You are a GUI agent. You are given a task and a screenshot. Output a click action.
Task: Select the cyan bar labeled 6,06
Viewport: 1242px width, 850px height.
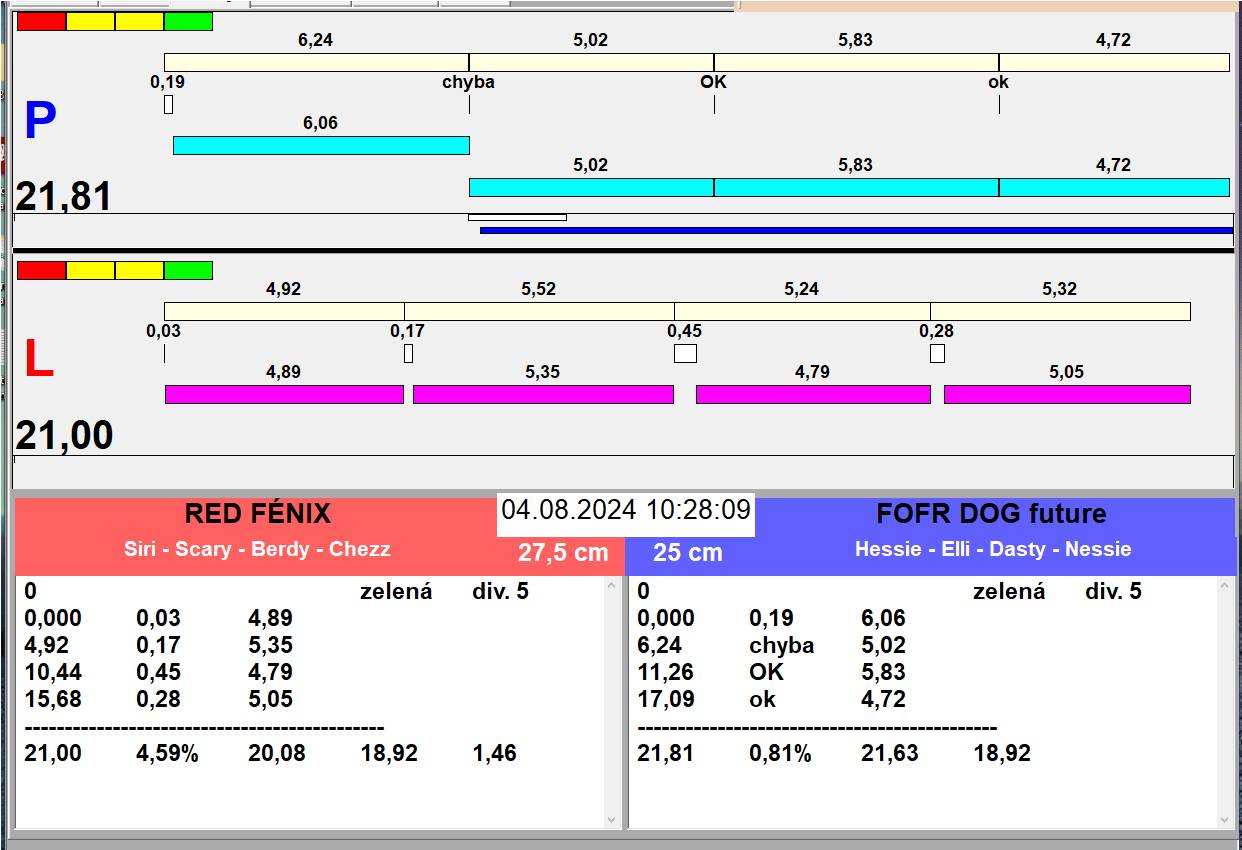(x=321, y=145)
